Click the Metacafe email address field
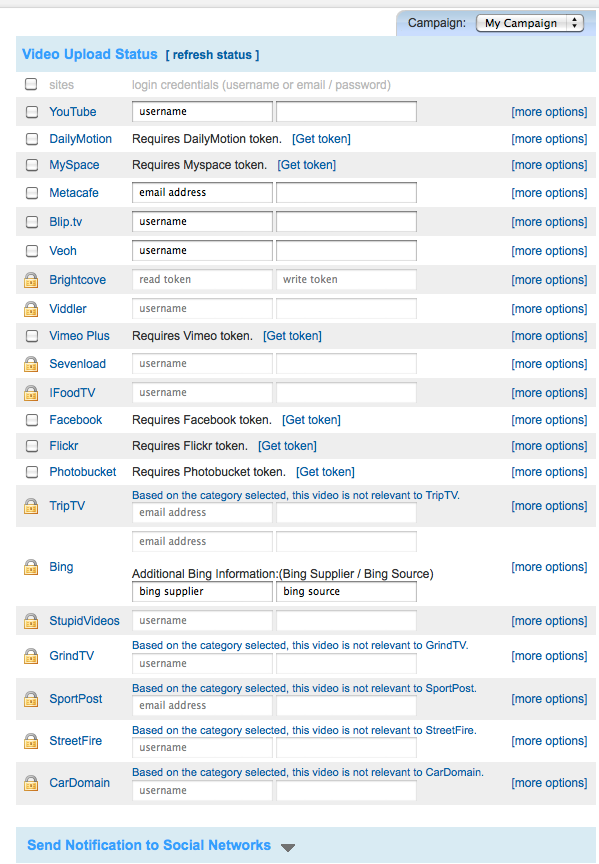This screenshot has width=599, height=864. (x=202, y=193)
